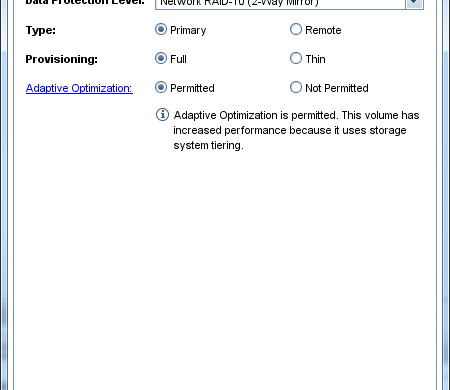Select the Remote type radio button
The width and height of the screenshot is (450, 390).
pos(296,29)
